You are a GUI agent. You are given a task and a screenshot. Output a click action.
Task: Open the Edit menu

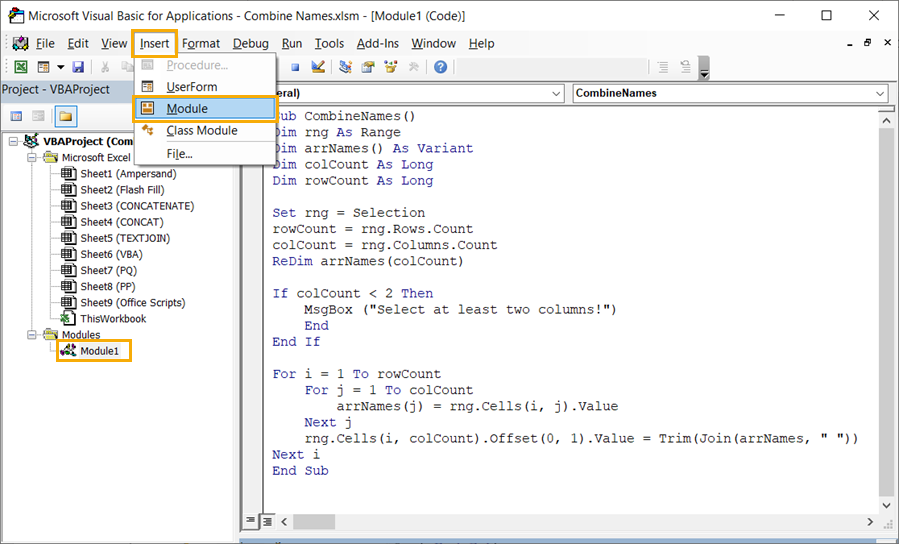(x=78, y=44)
